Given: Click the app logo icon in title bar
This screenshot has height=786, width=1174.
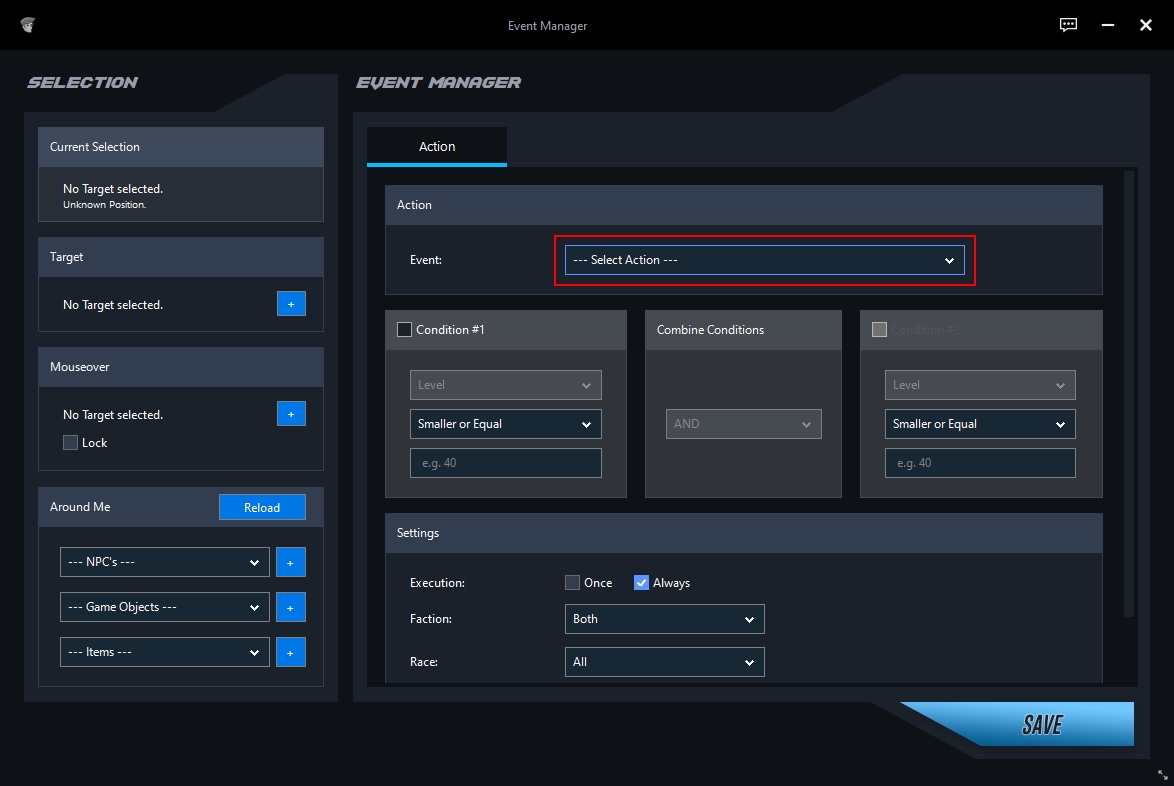Looking at the screenshot, I should (x=28, y=25).
